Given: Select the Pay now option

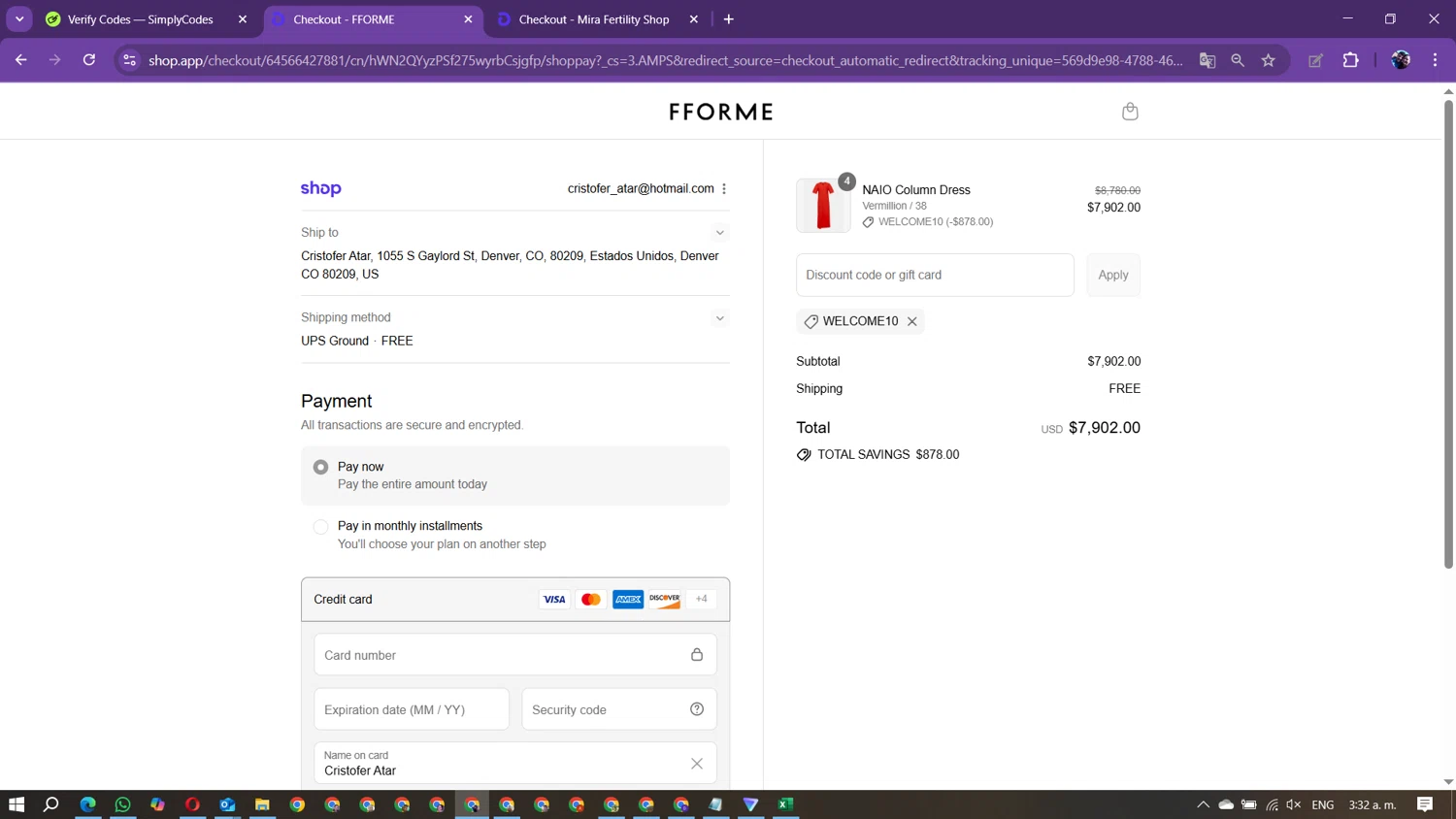Looking at the screenshot, I should 515,475.
